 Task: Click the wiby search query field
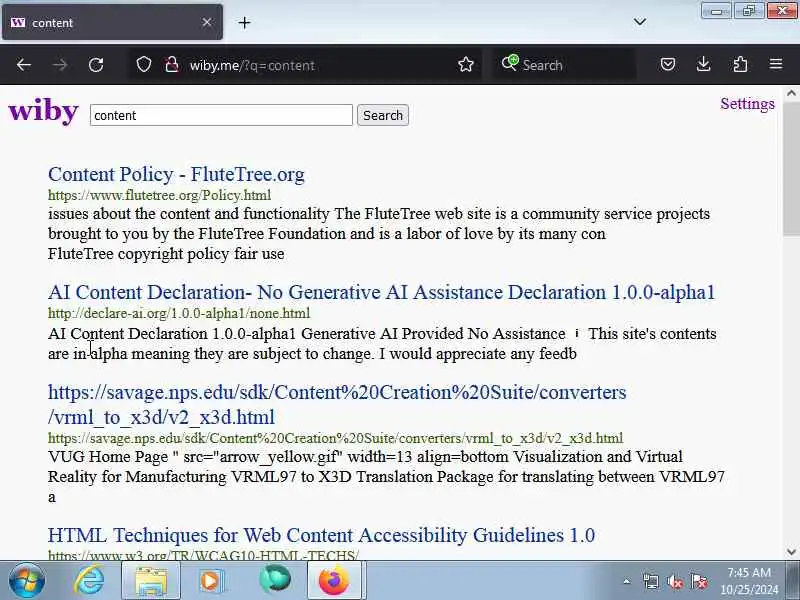point(221,115)
